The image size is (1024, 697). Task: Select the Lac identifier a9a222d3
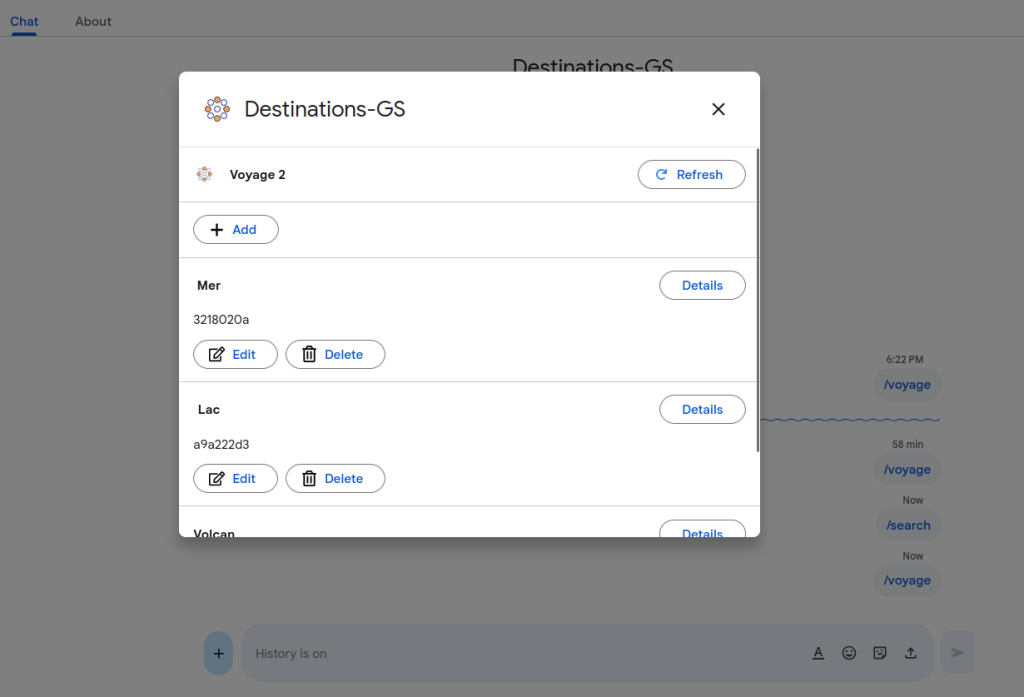(x=221, y=444)
